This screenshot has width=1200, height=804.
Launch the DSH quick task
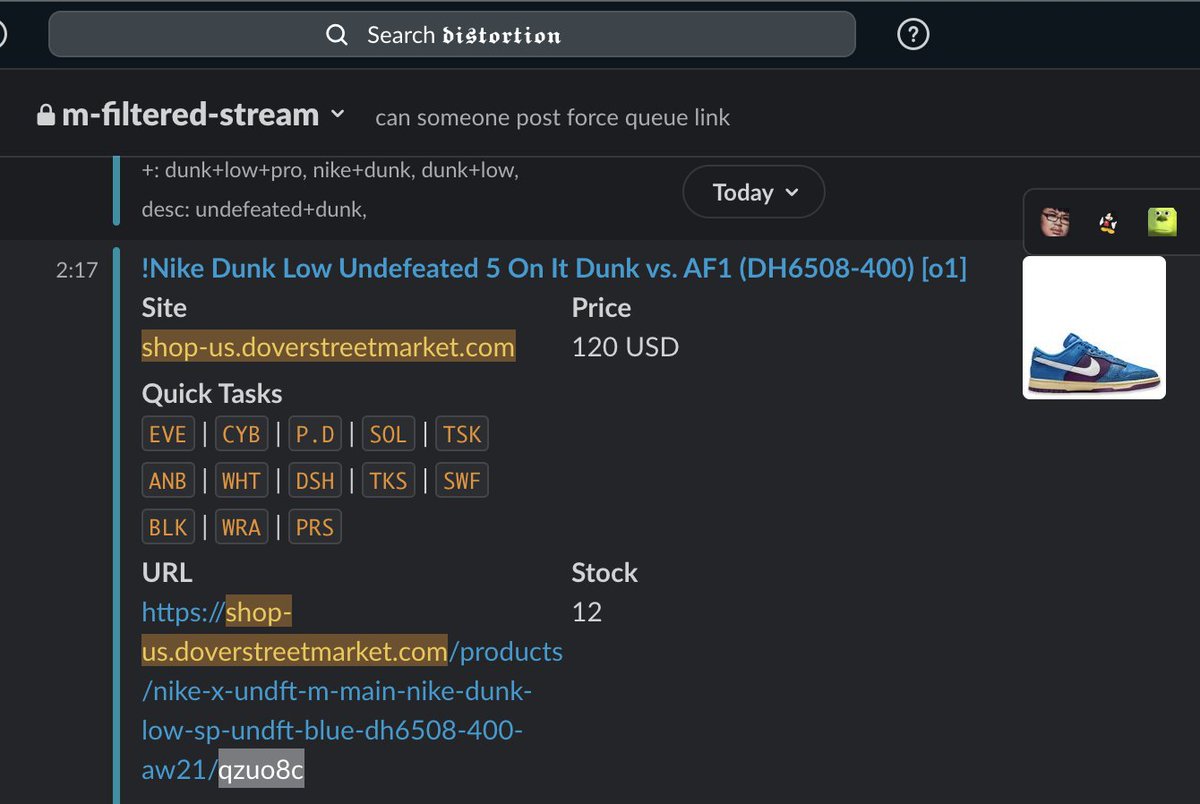315,481
